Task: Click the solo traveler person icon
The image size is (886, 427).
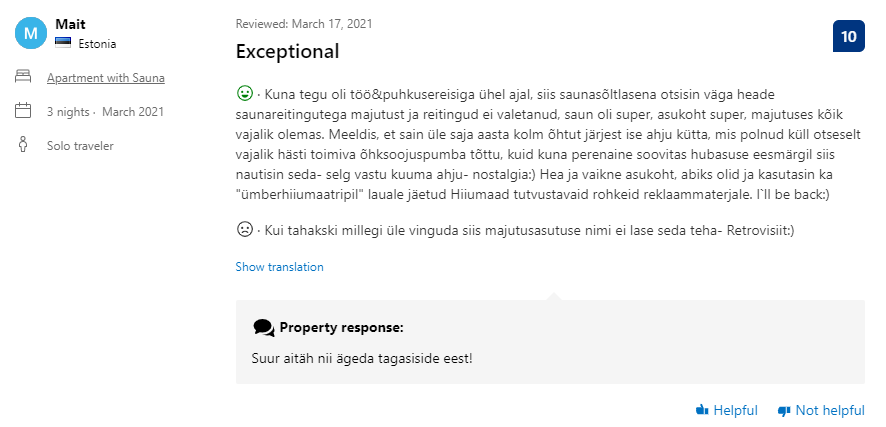Action: 23,144
